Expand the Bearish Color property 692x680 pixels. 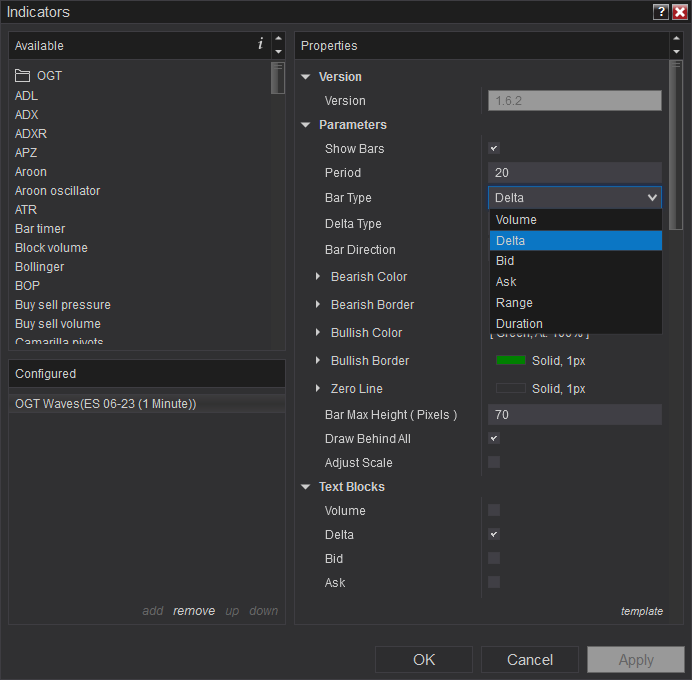pyautogui.click(x=318, y=277)
